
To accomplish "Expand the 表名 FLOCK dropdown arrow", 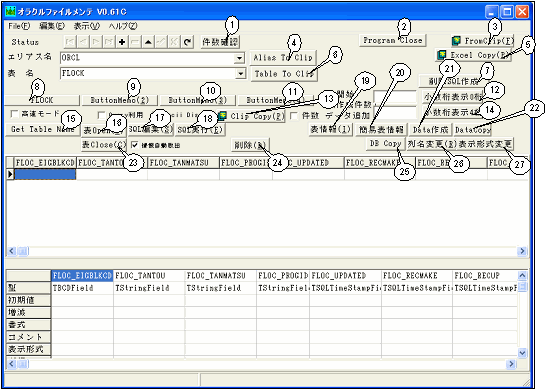I will tap(240, 74).
